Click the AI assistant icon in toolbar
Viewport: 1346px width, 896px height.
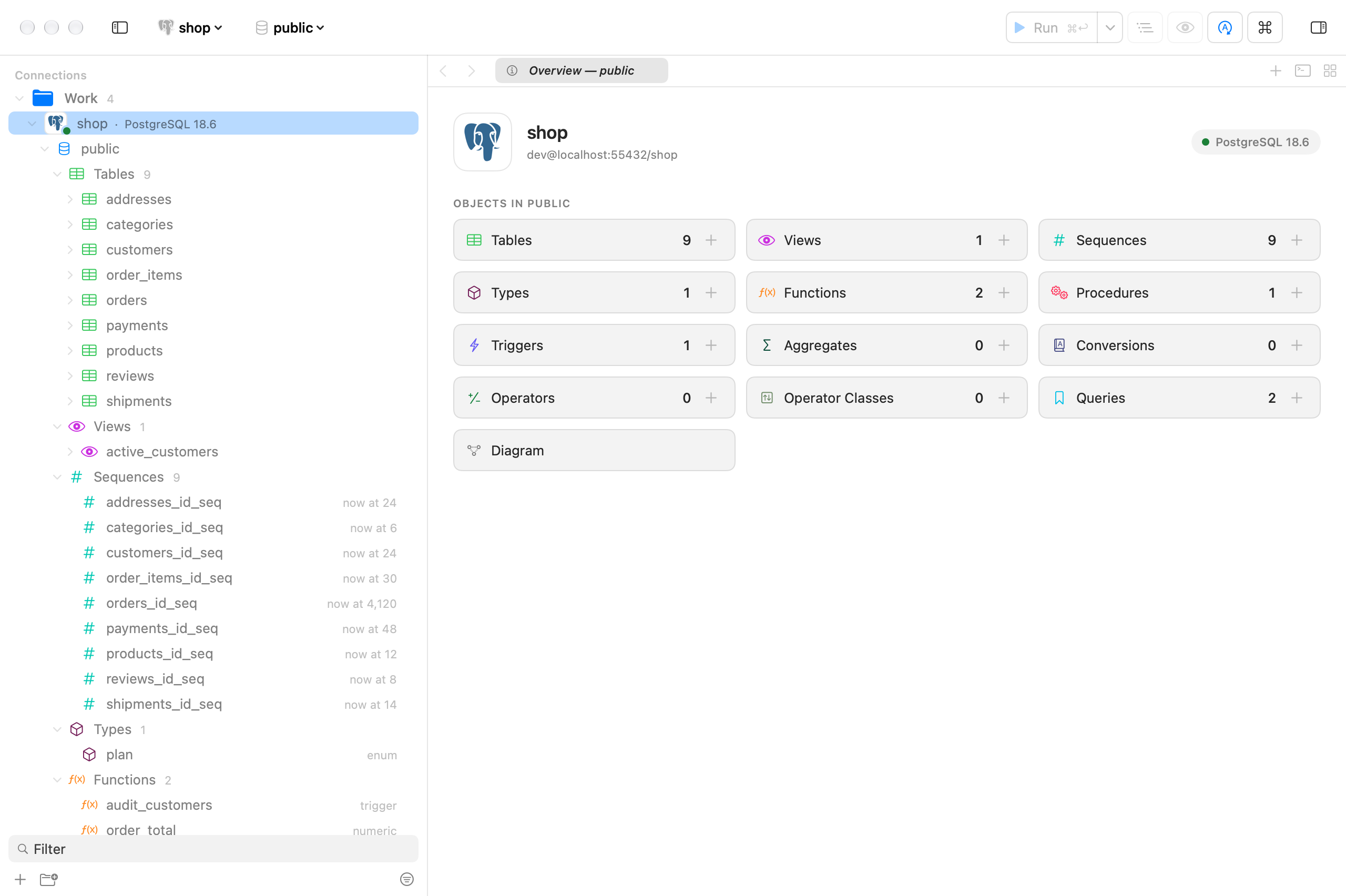(1225, 27)
